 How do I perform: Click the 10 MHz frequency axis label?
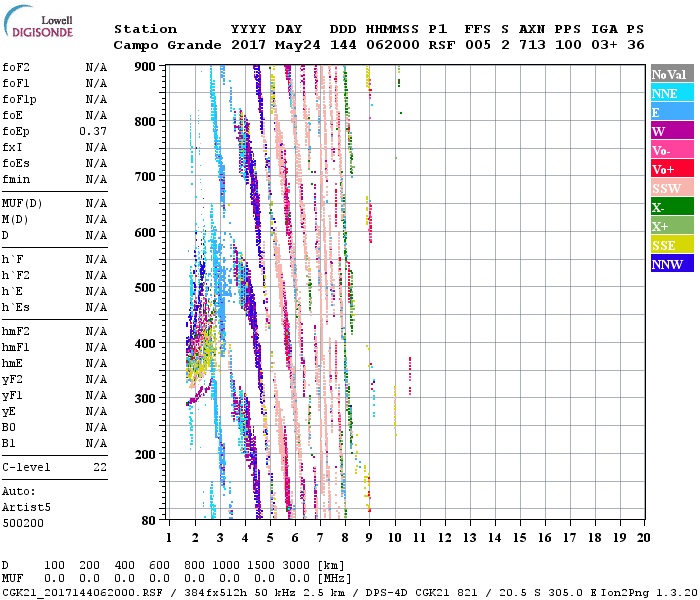tap(395, 538)
